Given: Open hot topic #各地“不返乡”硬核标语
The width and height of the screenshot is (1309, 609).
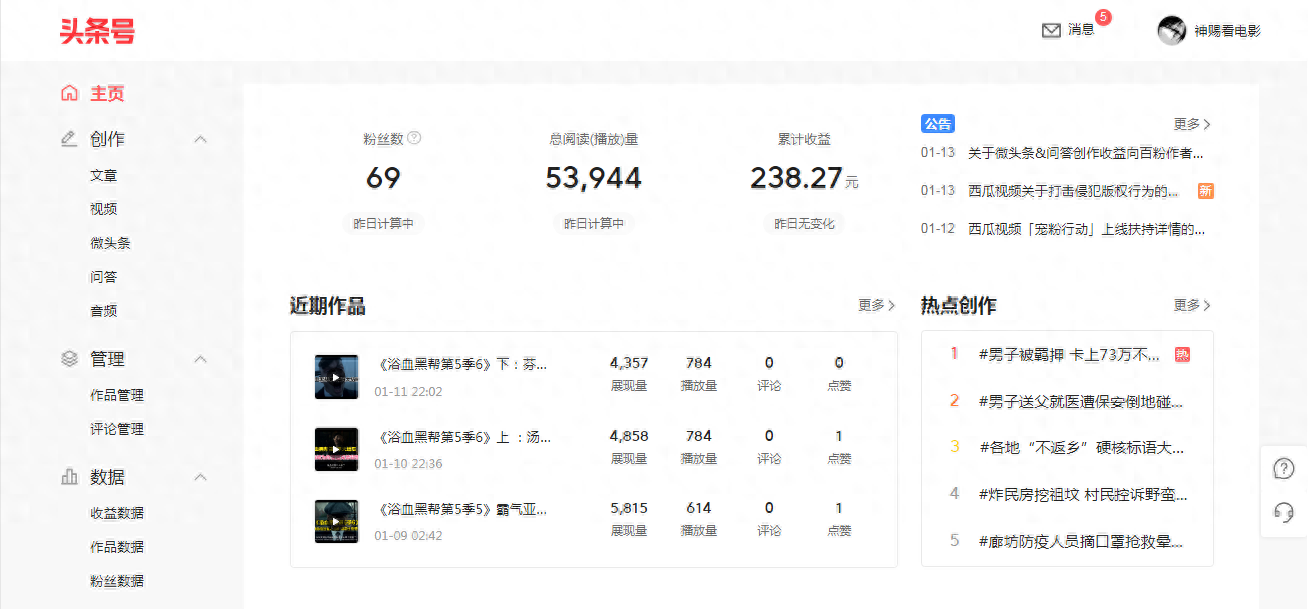Looking at the screenshot, I should coord(1081,447).
